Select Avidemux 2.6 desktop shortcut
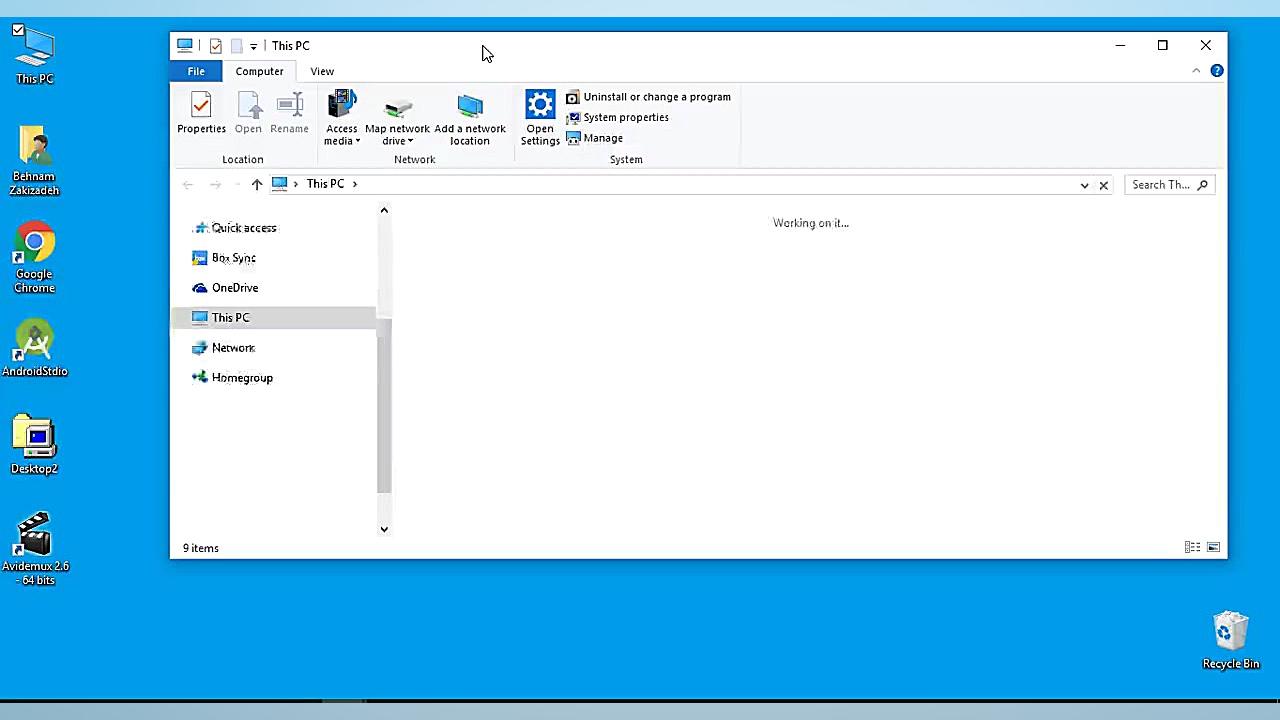Screen dimensions: 1280x720 [x=35, y=549]
